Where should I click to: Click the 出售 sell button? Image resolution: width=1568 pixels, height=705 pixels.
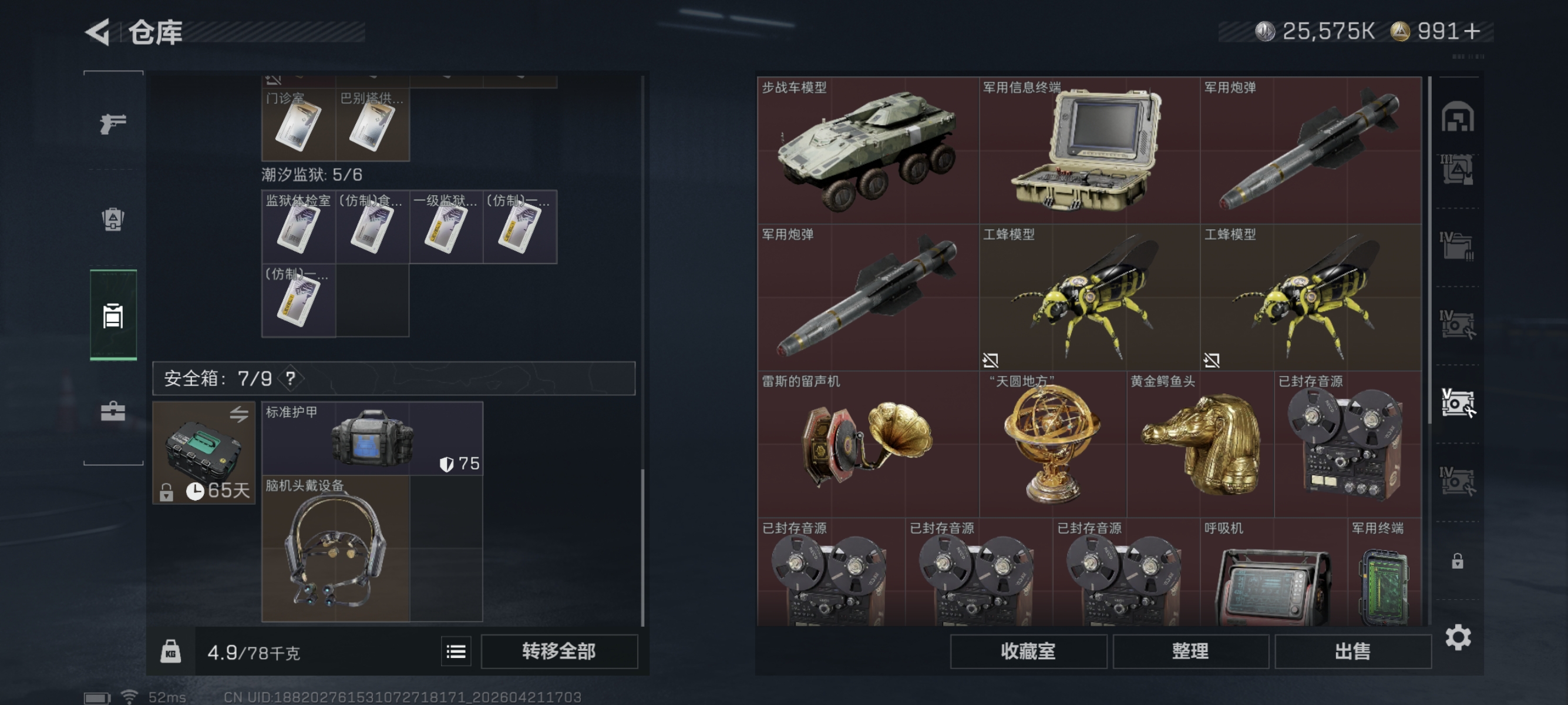(1352, 652)
